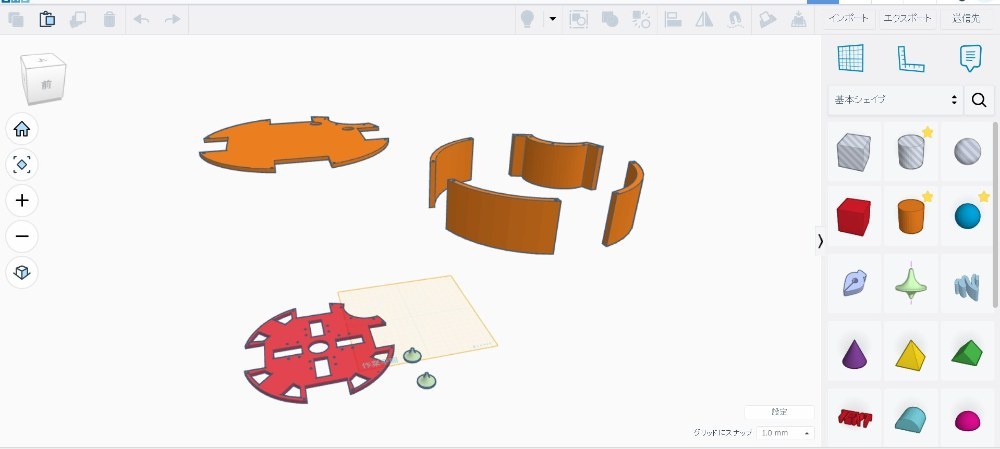Screen dimensions: 1000x449
Task: Select the green spinning top shape
Action: click(x=911, y=285)
